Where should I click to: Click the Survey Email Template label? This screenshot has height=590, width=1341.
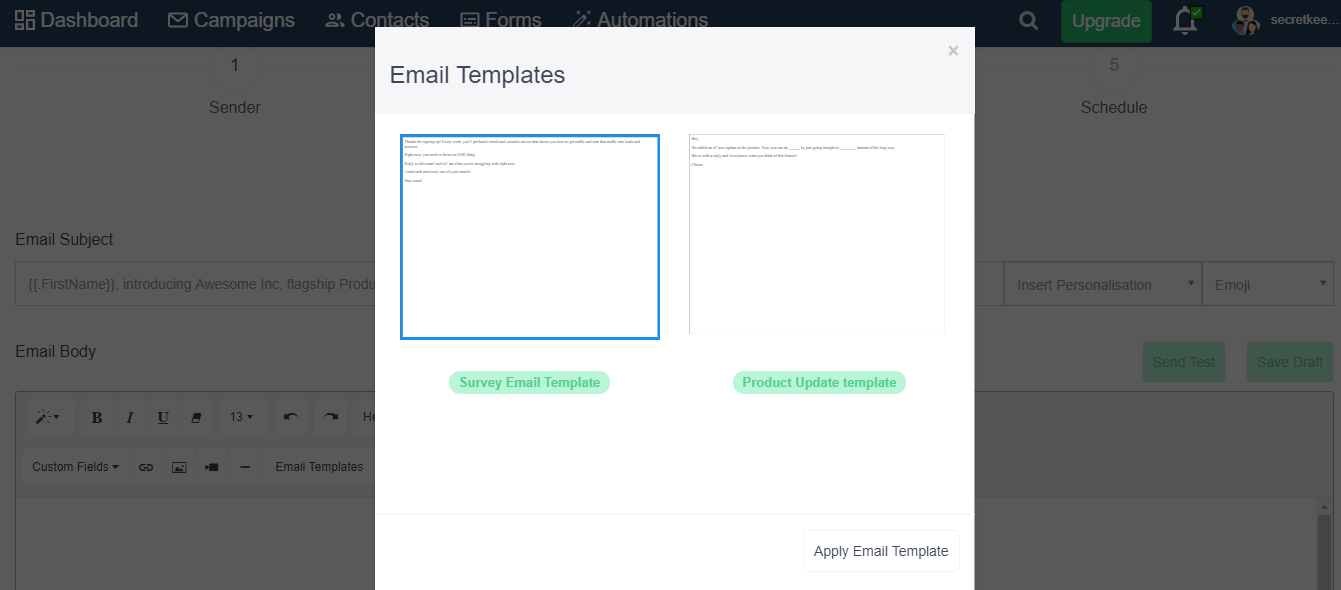click(x=529, y=382)
